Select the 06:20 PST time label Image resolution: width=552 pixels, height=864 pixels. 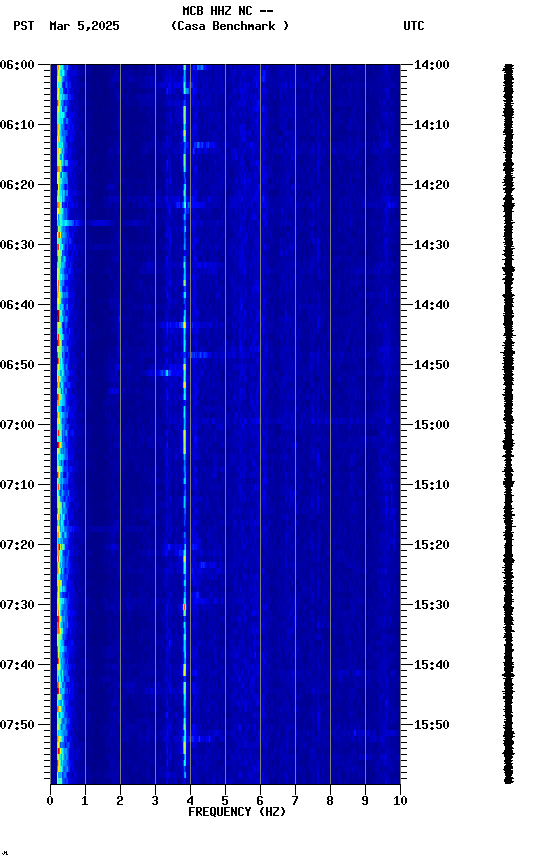tap(17, 185)
